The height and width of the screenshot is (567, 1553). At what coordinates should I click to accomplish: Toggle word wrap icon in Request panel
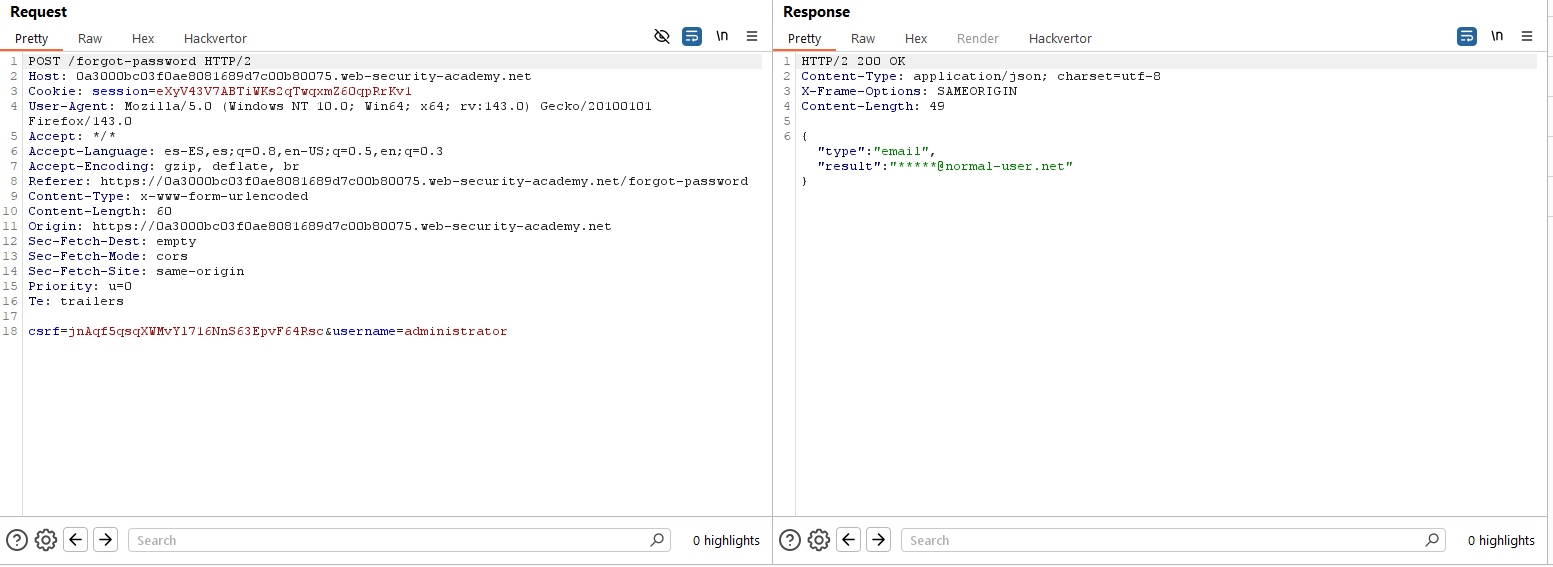[692, 37]
